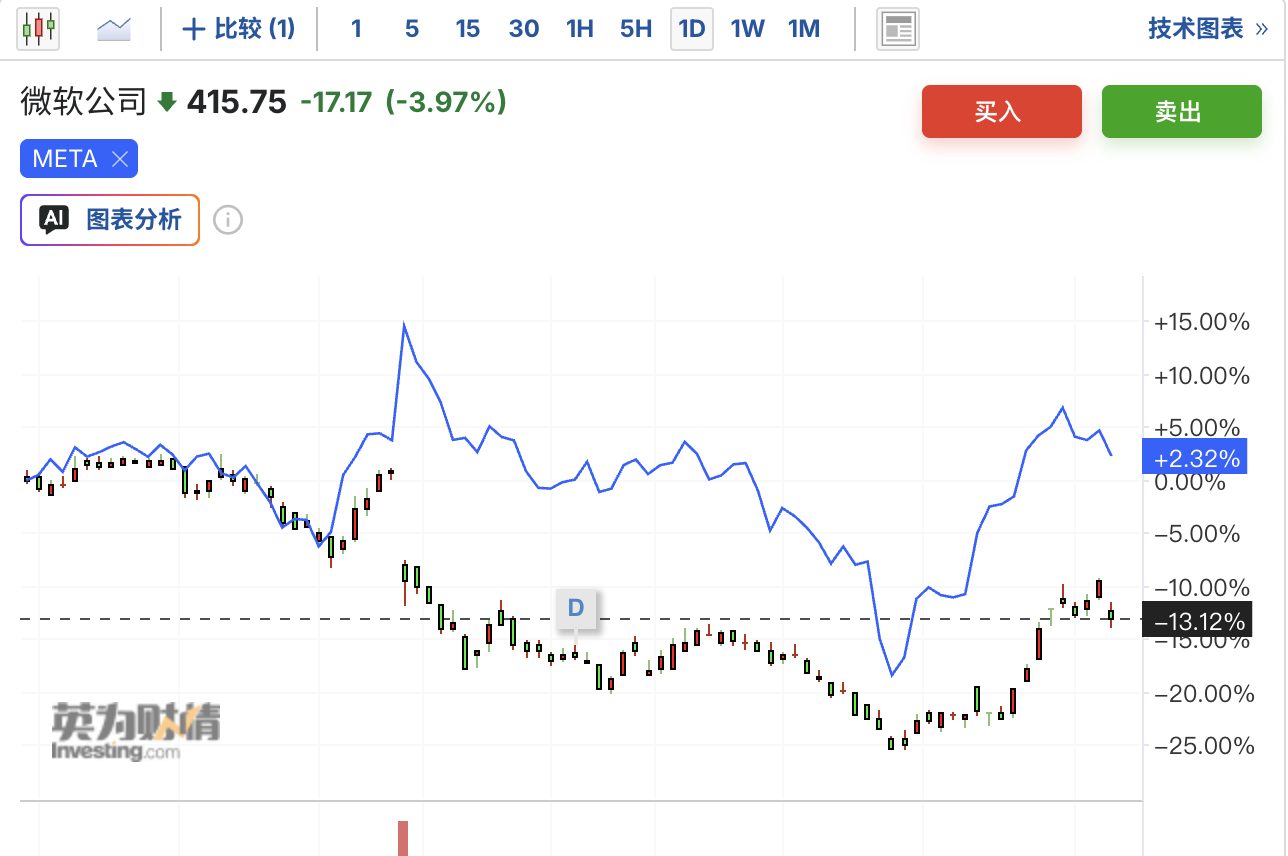Select the 1H interval
The width and height of the screenshot is (1288, 856).
[580, 29]
